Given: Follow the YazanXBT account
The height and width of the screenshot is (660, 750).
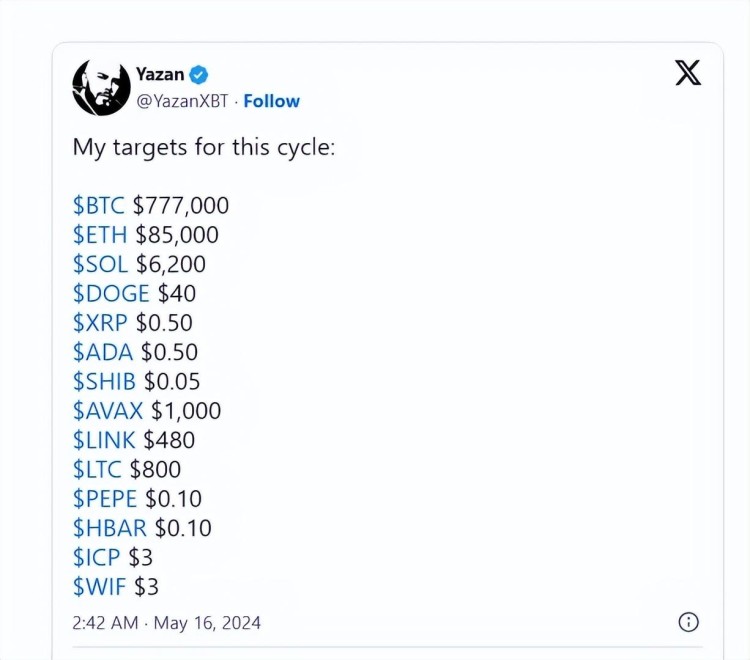Looking at the screenshot, I should pos(272,101).
